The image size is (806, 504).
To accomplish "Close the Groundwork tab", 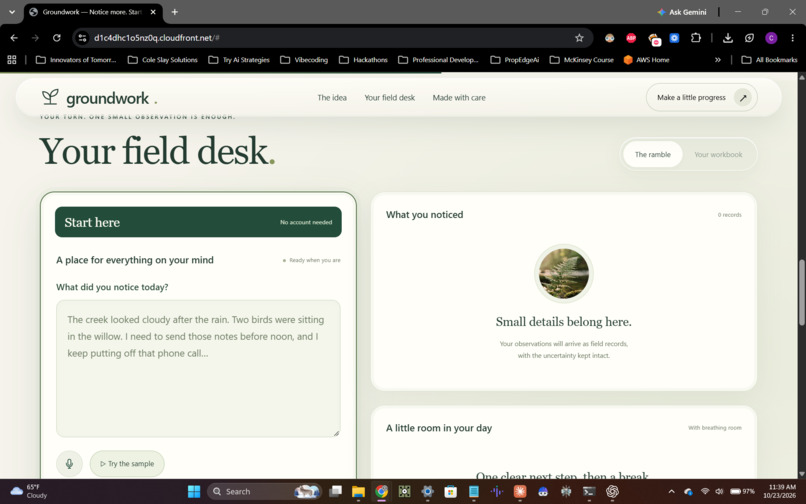I will [x=153, y=12].
